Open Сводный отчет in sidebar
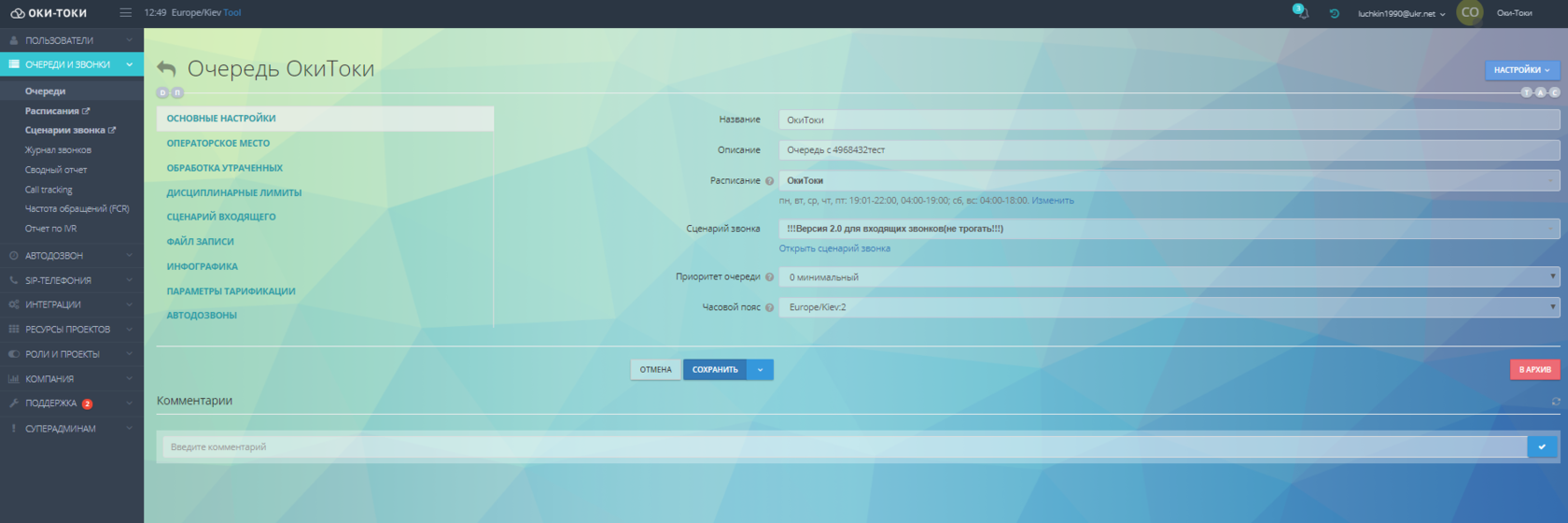The height and width of the screenshot is (523, 1568). click(56, 170)
